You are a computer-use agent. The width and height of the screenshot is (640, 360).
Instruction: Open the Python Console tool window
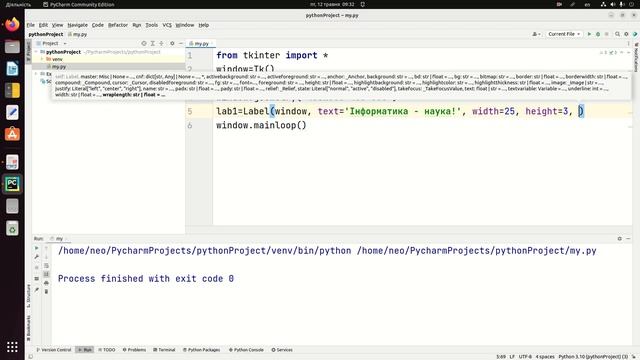point(246,350)
